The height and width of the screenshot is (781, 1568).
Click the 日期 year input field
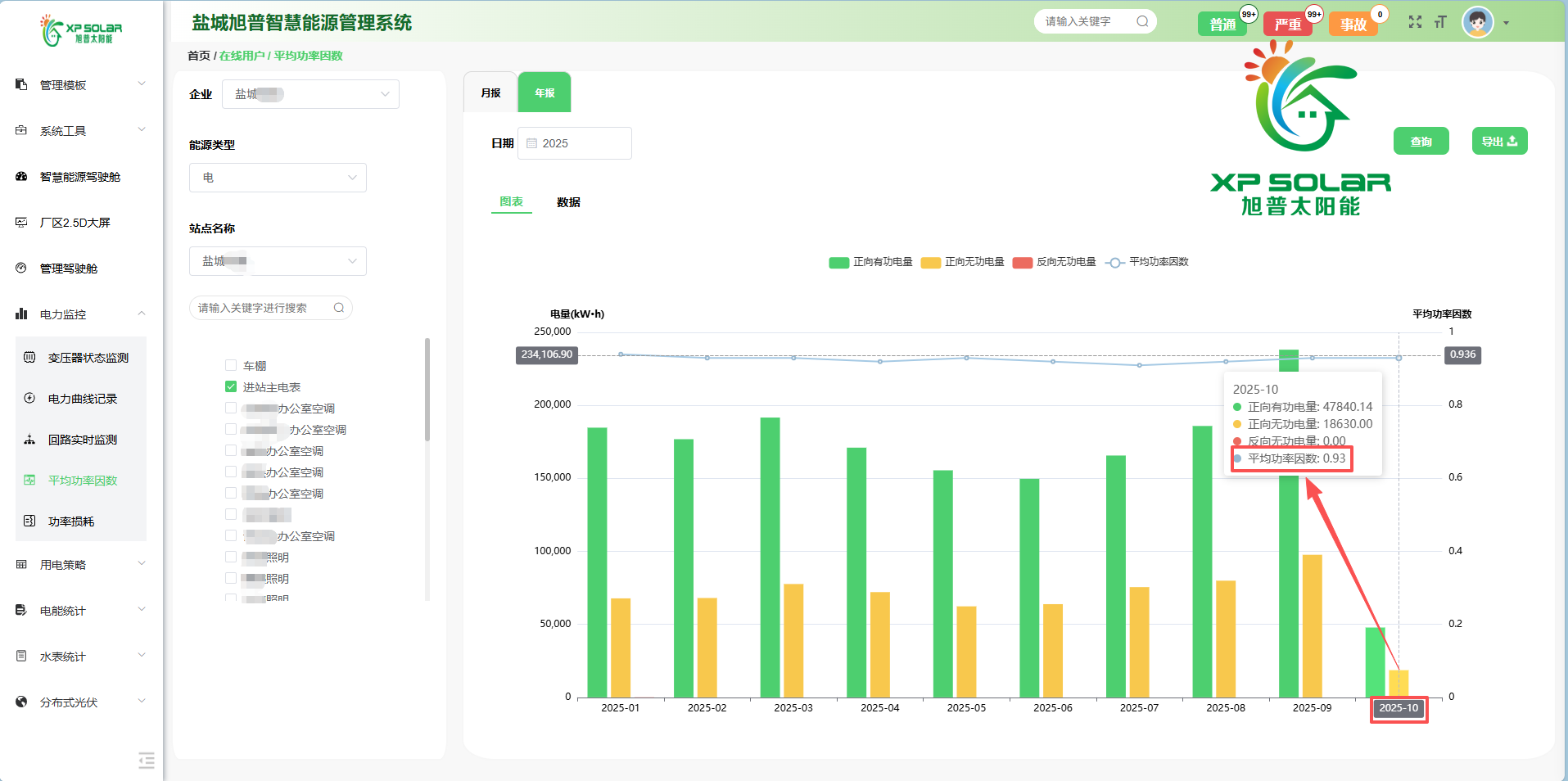click(575, 143)
